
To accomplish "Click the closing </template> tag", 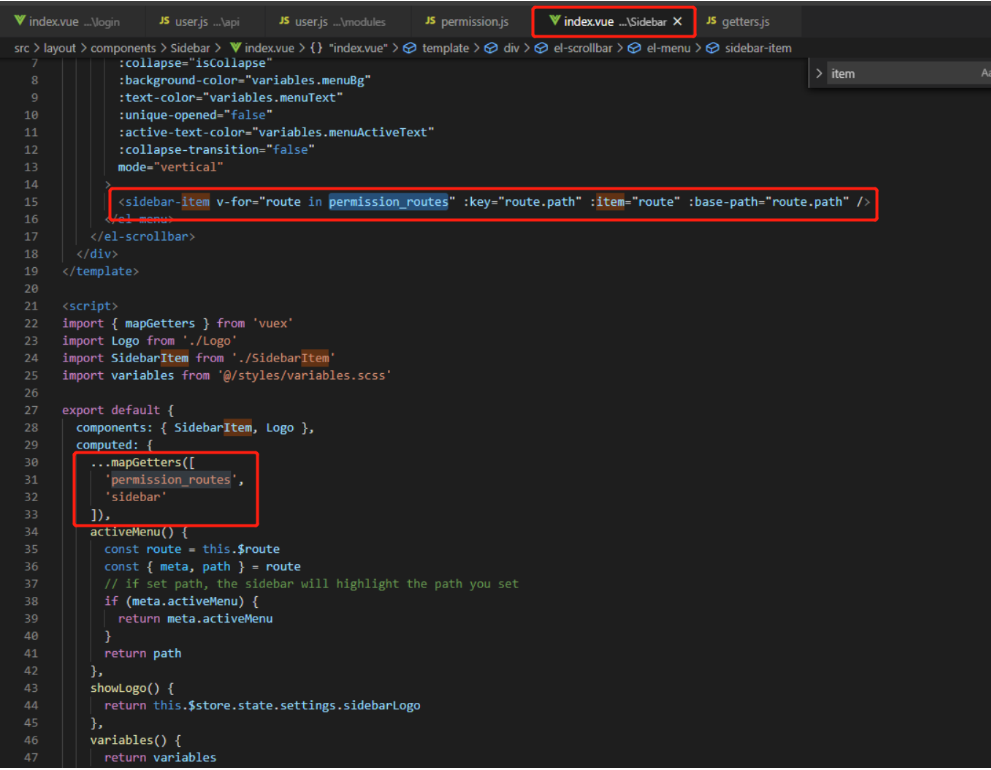I will pyautogui.click(x=100, y=271).
